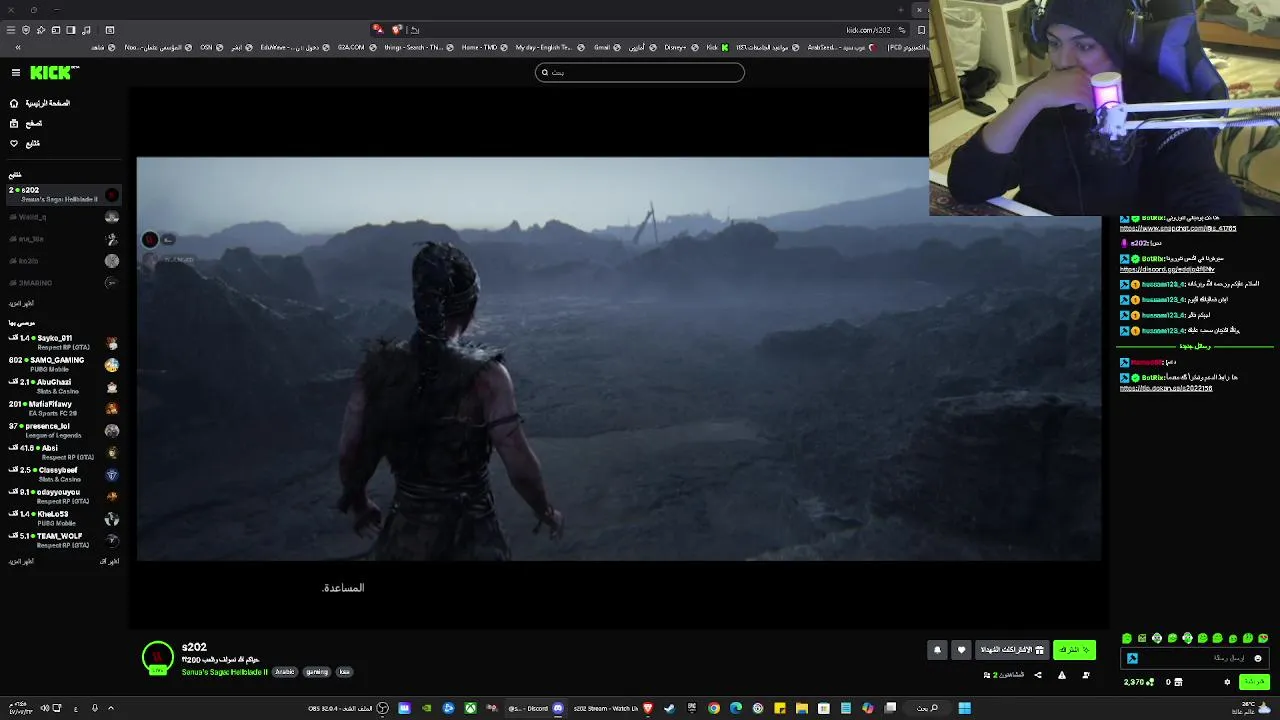Open MafiaFifawy EA Sports FC channel
The image size is (1280, 720).
point(64,408)
